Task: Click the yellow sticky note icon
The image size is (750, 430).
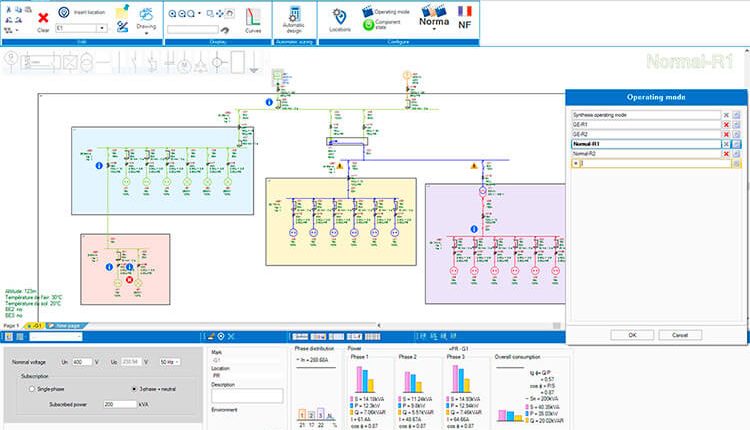Action: point(122,11)
